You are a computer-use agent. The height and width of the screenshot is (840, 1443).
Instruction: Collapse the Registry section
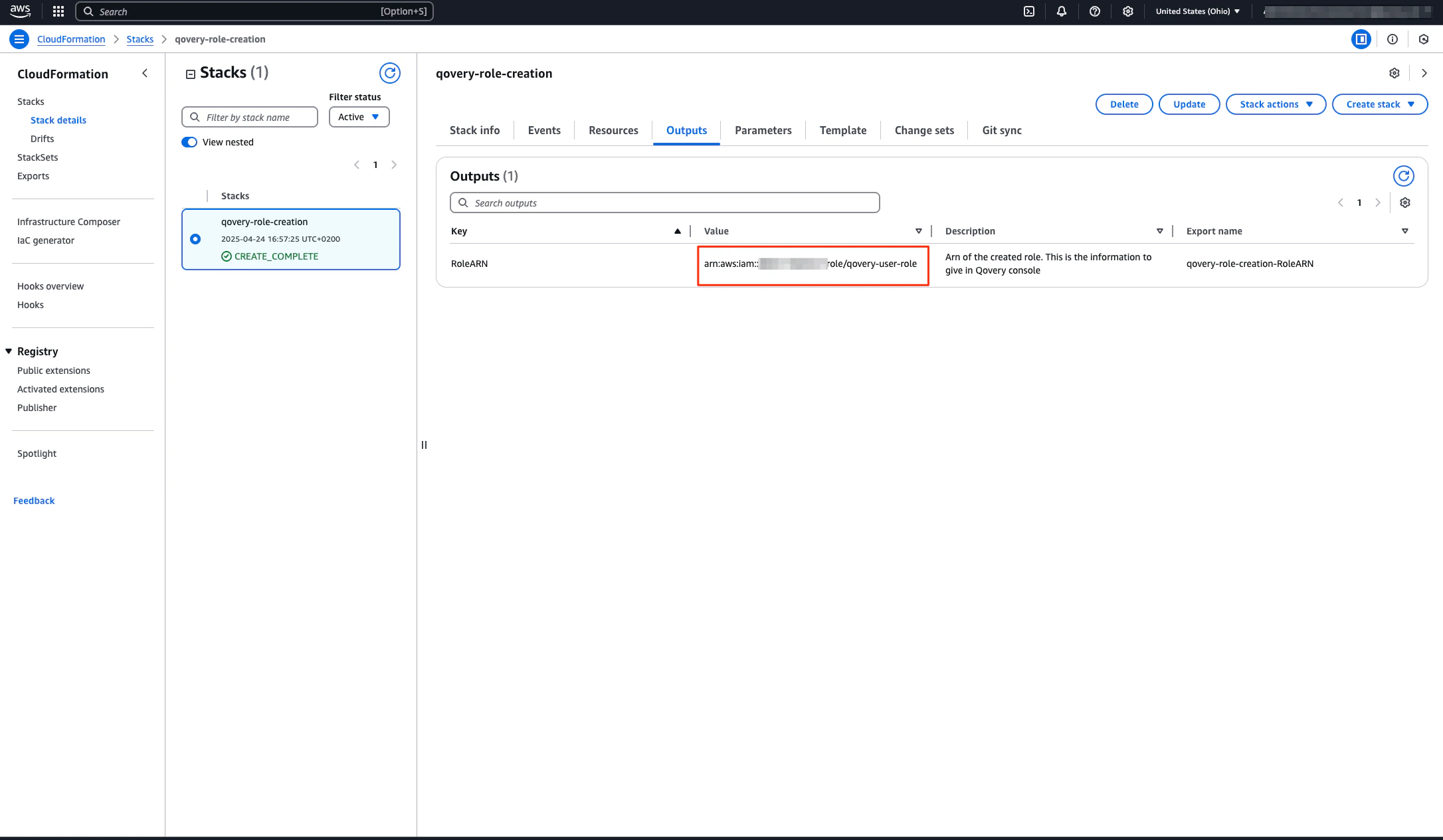click(9, 351)
